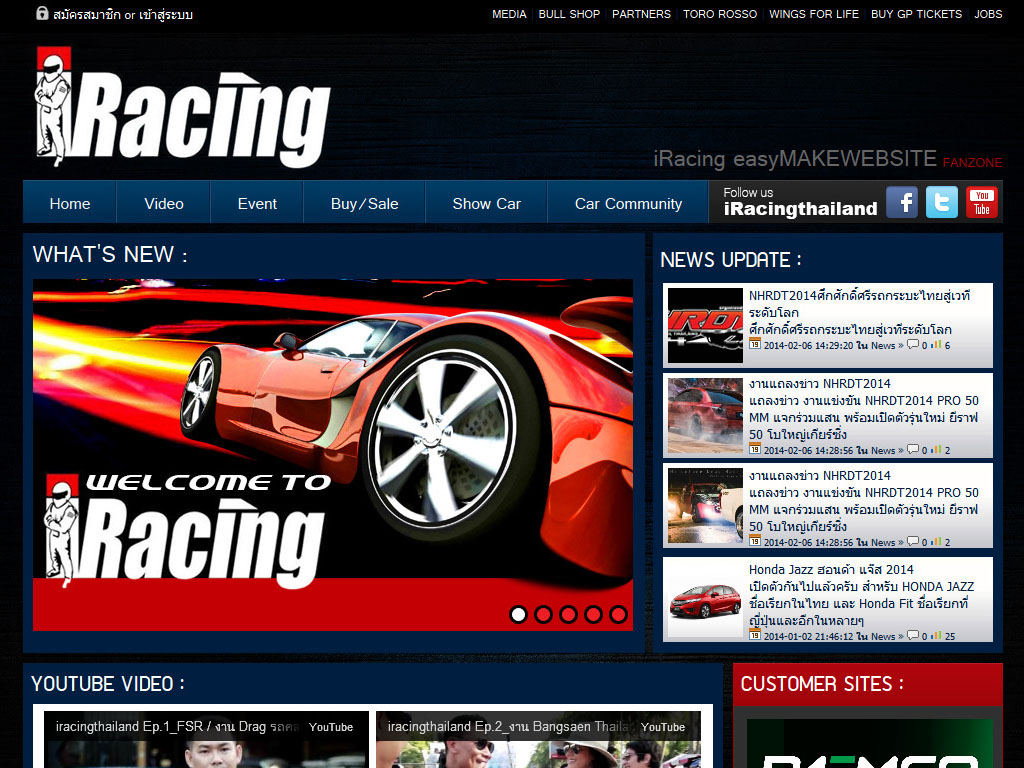1024x768 pixels.
Task: Click calendar icon on first NHRDT2014 news item
Action: (755, 344)
